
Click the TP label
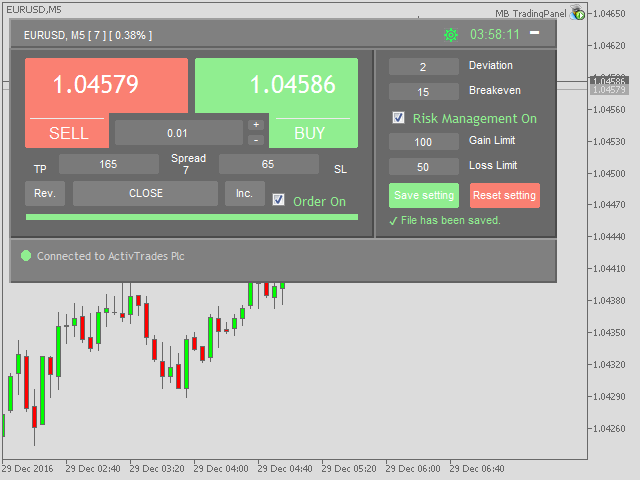coord(40,169)
